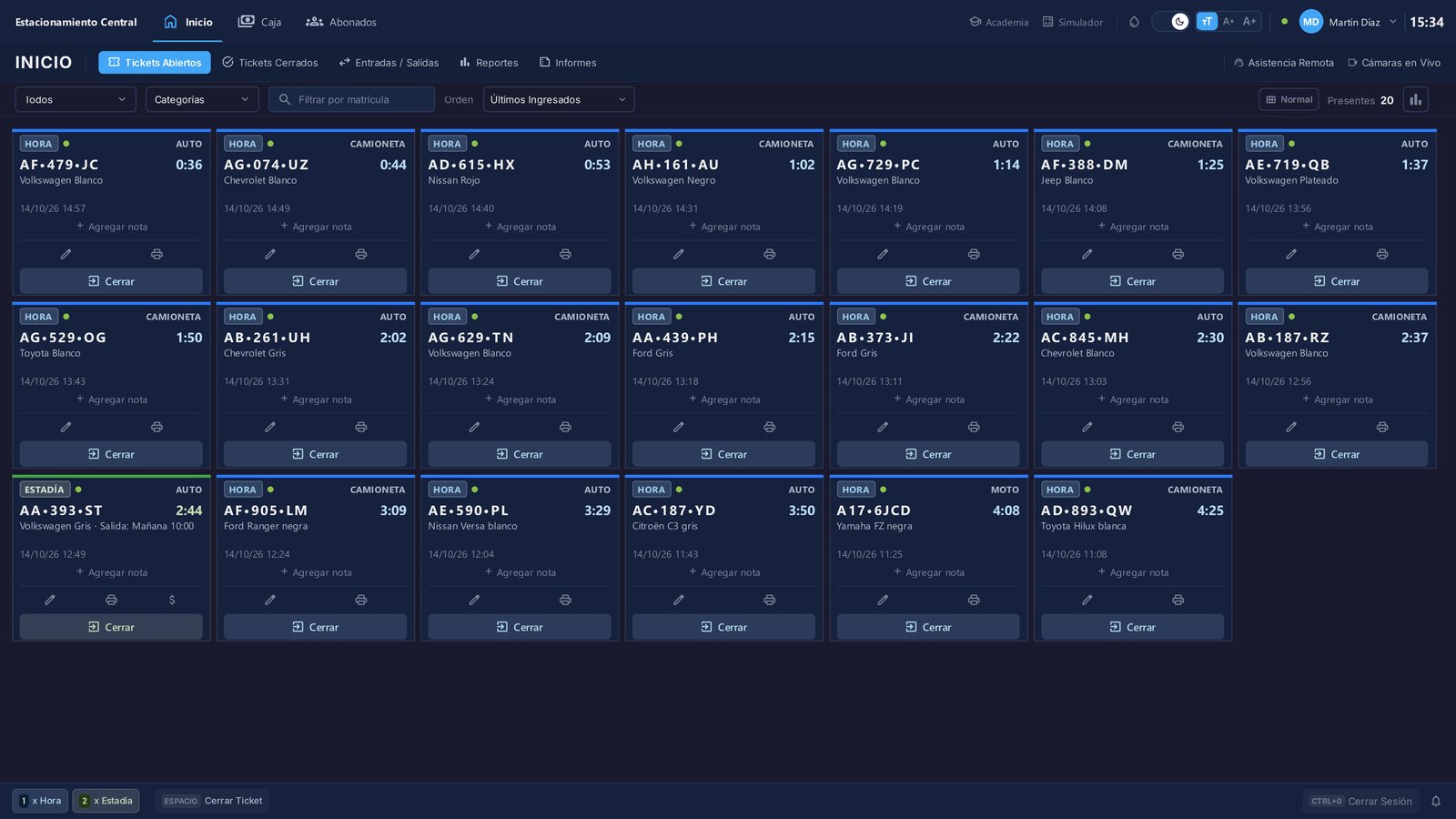Click the notification bell in the bottom bar
Viewport: 1456px width, 819px height.
click(1436, 801)
